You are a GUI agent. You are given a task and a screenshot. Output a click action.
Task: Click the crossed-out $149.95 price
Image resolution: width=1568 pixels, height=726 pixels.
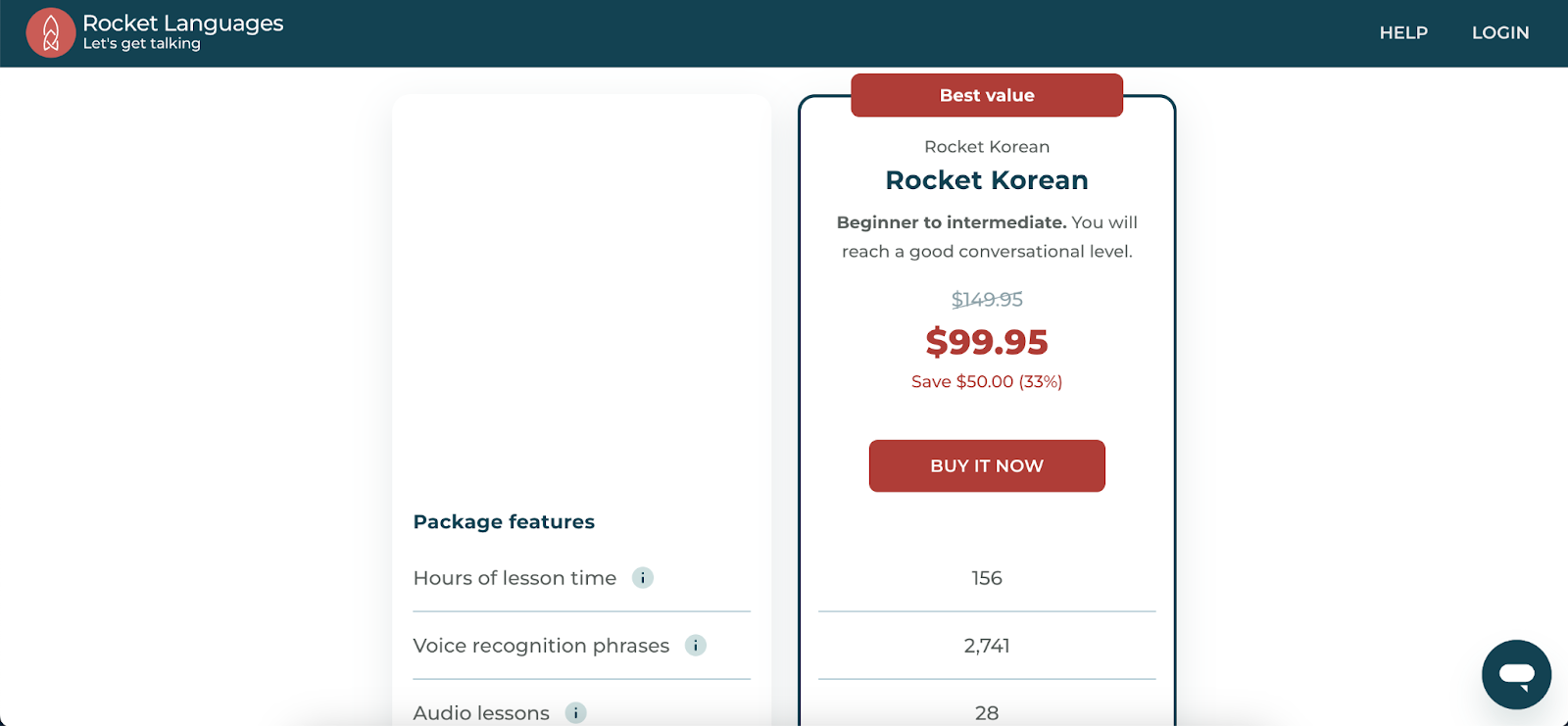coord(987,300)
